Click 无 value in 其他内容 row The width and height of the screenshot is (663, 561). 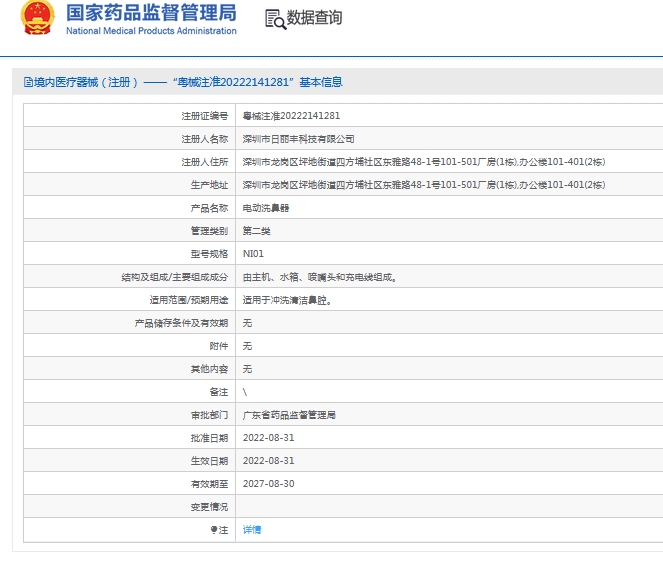tap(247, 369)
